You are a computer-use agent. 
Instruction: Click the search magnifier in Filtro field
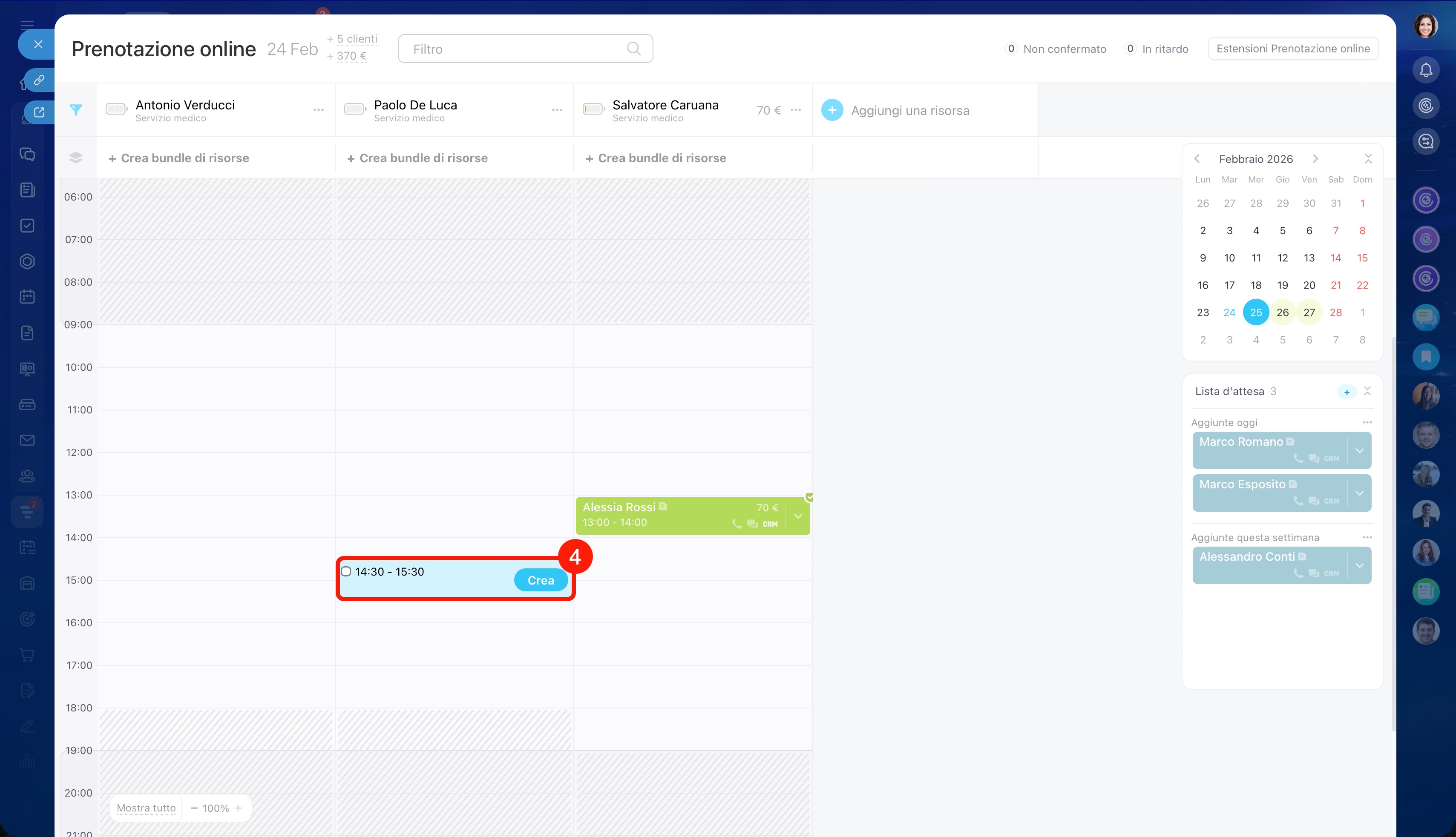click(x=633, y=49)
